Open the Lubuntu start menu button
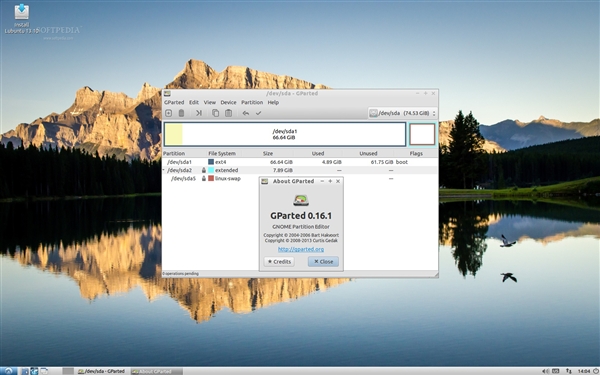 8,371
